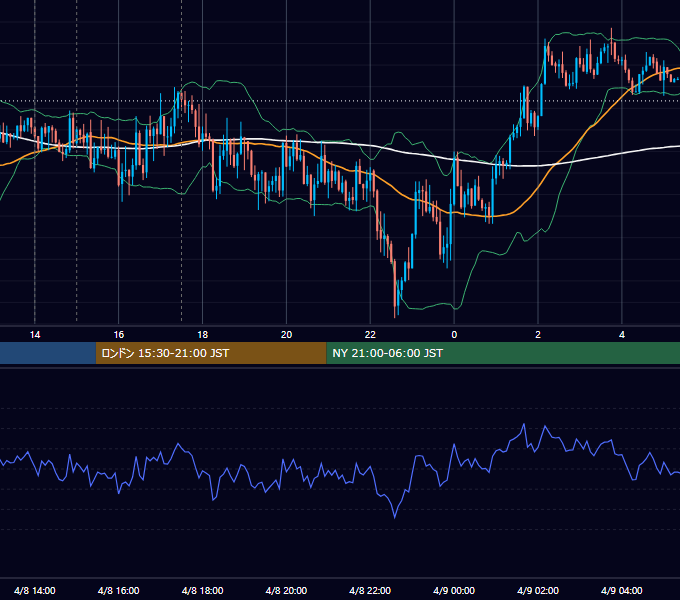
Task: Click the 4/9 00:00 date label
Action: click(454, 590)
